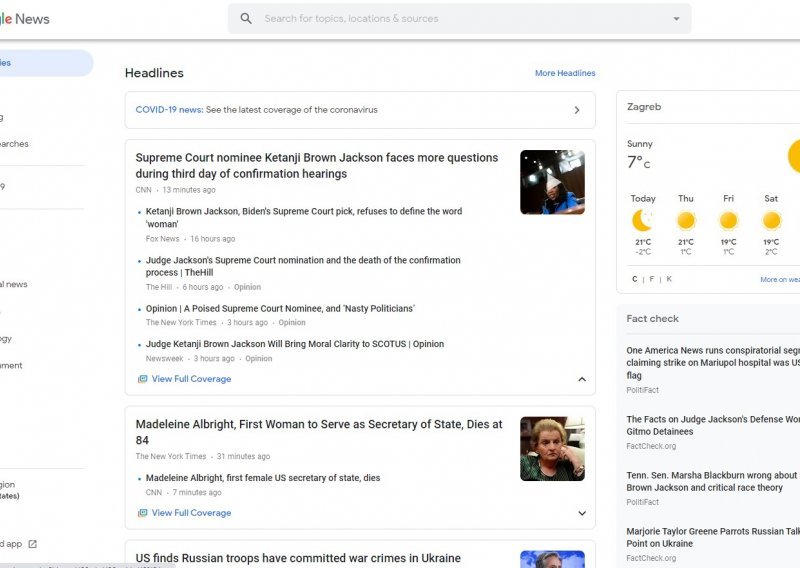Click the external link icon beside Android app
The width and height of the screenshot is (800, 568).
33,544
